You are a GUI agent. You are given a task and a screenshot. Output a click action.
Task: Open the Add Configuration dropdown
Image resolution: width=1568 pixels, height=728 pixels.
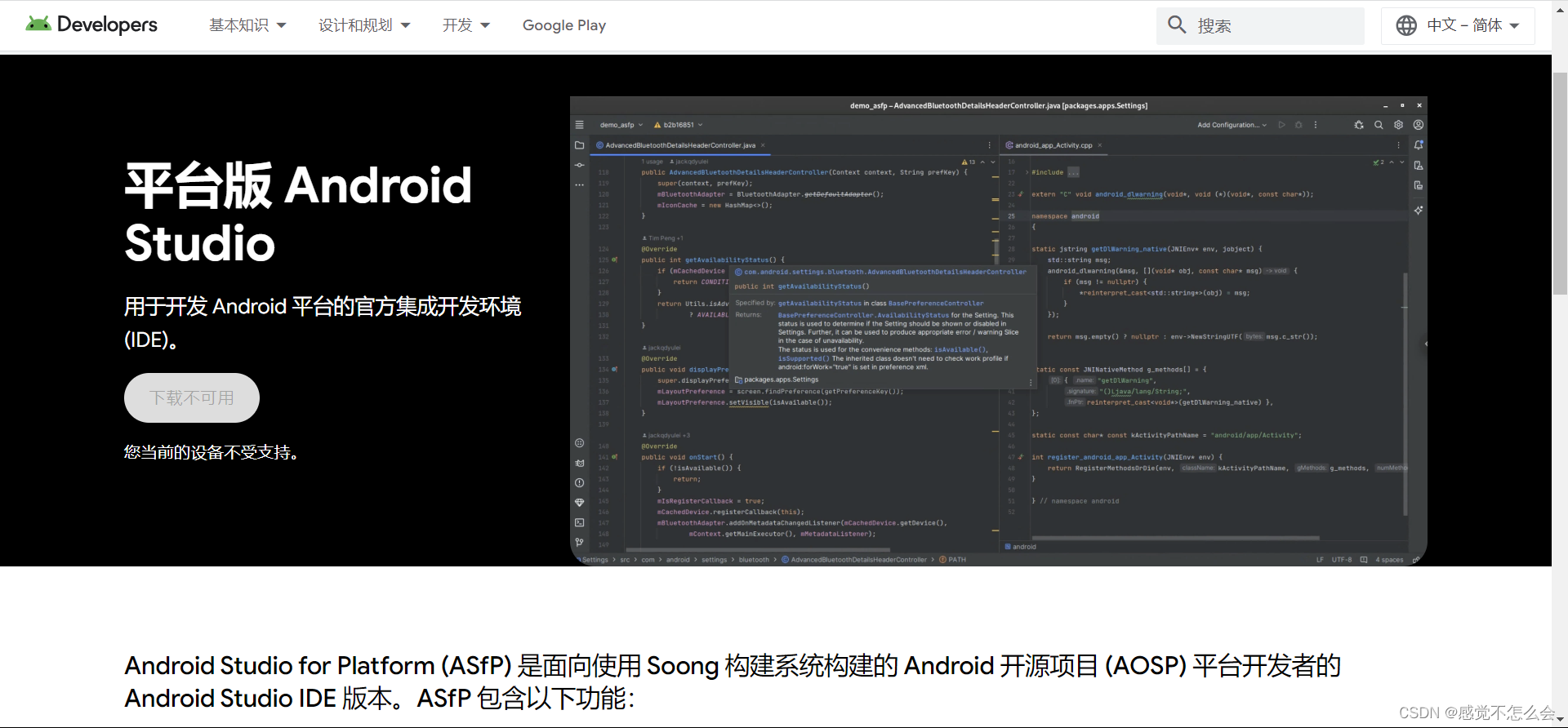[1232, 125]
